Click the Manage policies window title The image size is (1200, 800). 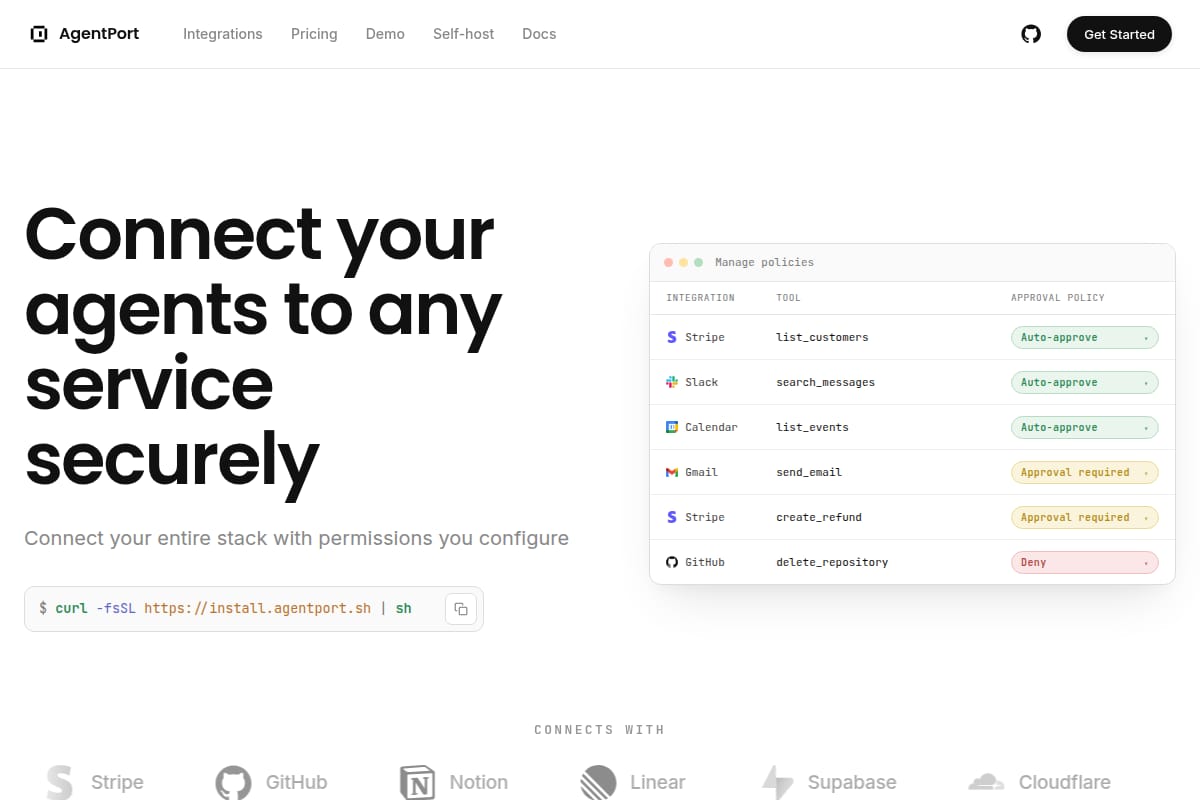coord(765,262)
